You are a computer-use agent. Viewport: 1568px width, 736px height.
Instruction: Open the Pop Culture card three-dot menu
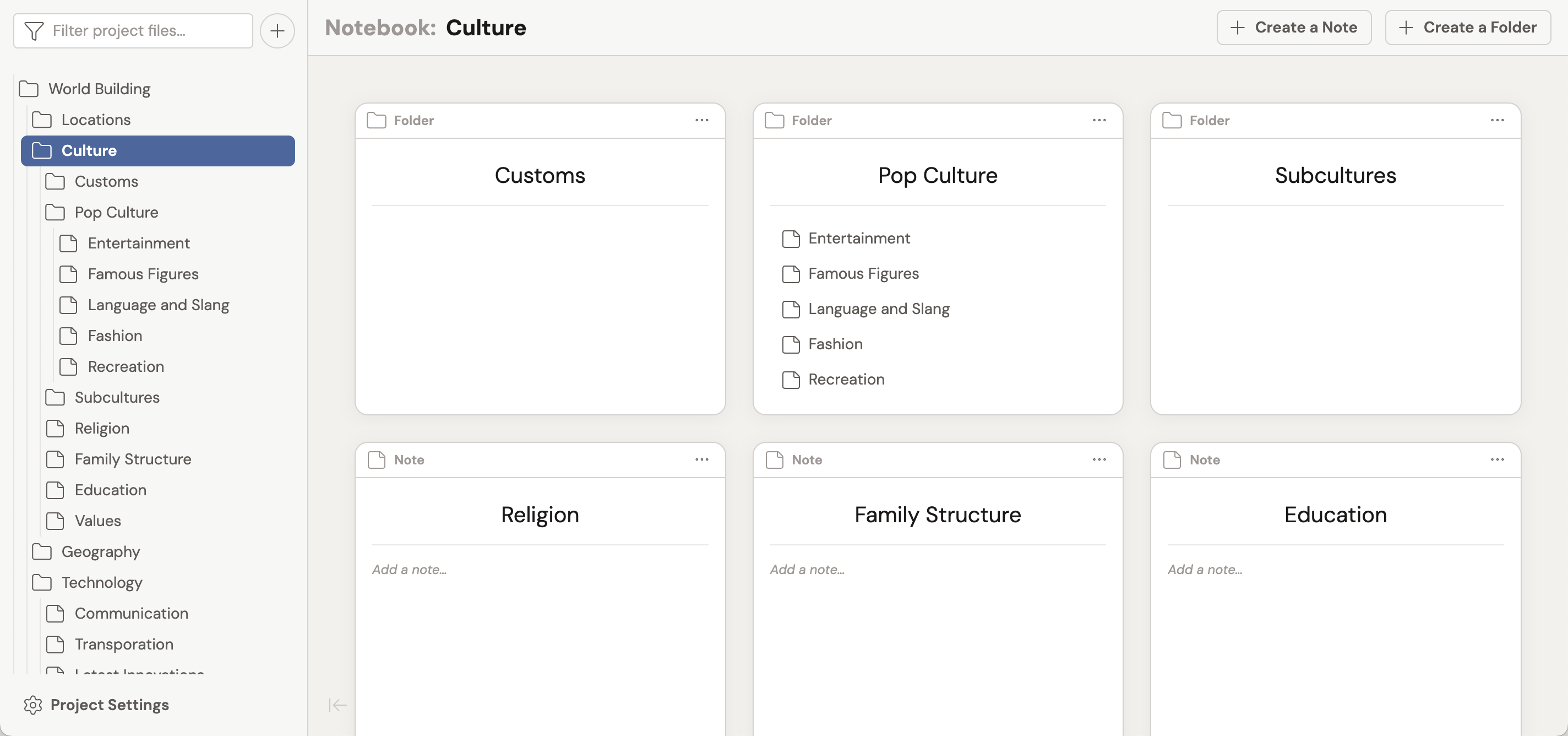click(x=1099, y=120)
